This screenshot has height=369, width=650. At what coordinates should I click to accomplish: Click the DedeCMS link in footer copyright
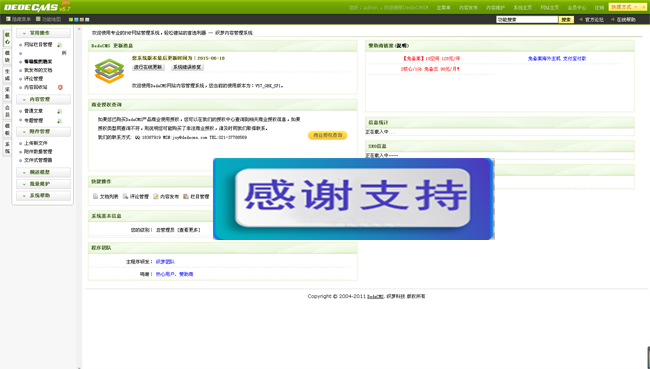tap(376, 296)
